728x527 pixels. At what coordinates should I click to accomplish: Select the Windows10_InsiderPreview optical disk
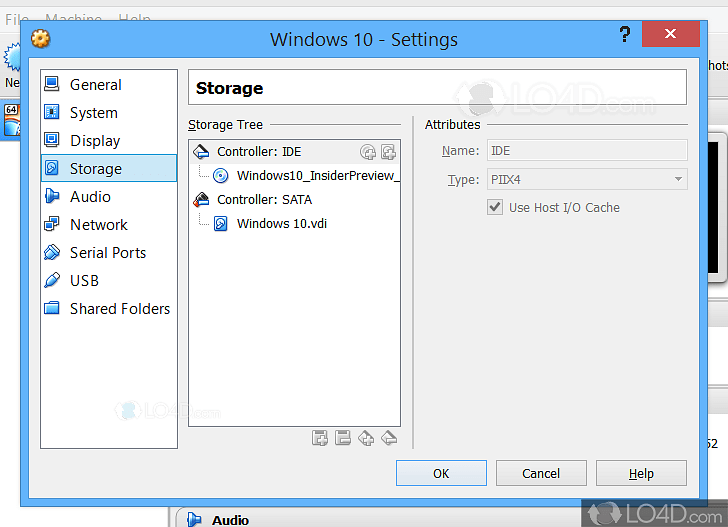(x=318, y=176)
